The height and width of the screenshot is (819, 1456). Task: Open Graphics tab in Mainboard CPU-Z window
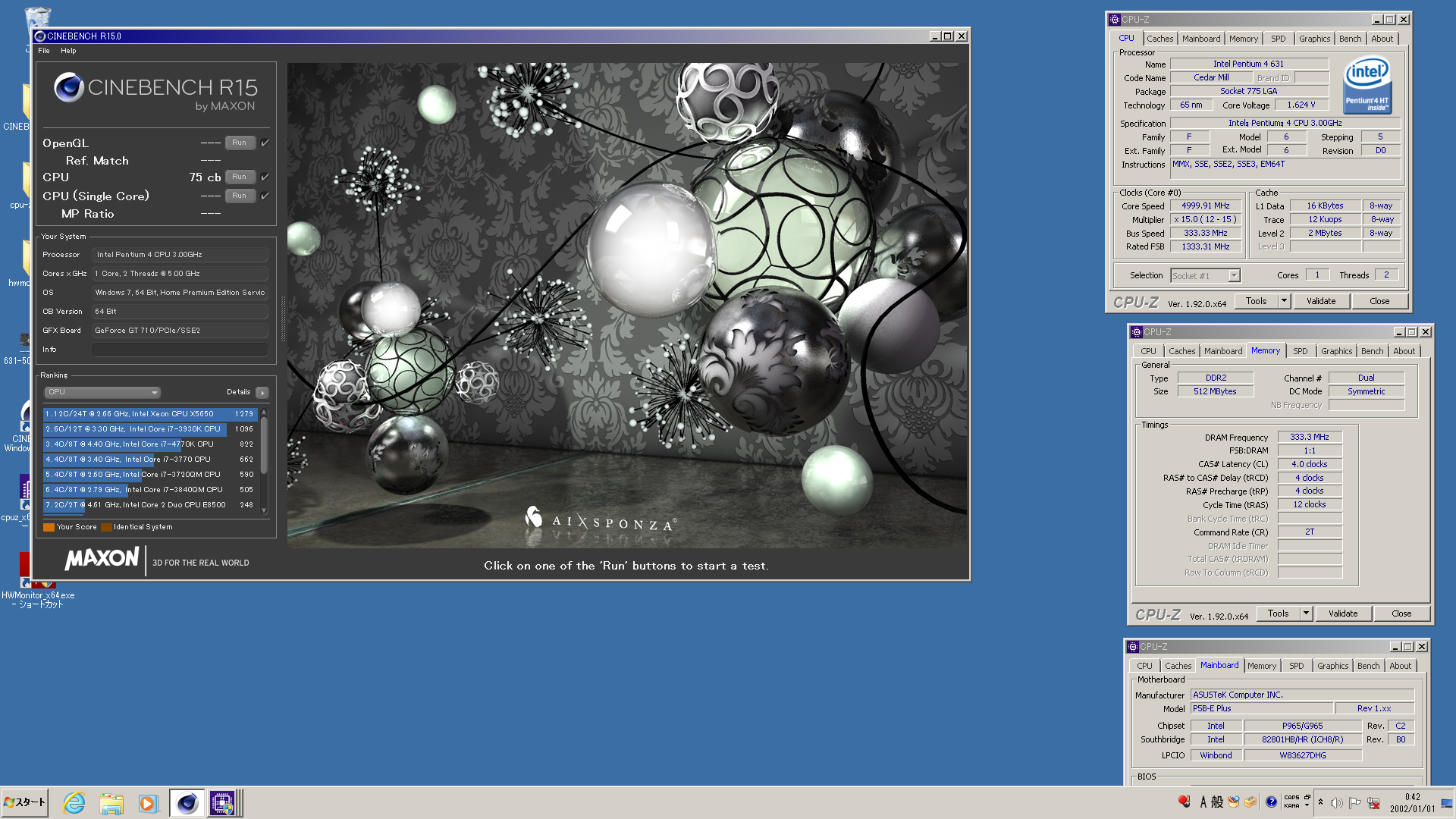[x=1332, y=666]
